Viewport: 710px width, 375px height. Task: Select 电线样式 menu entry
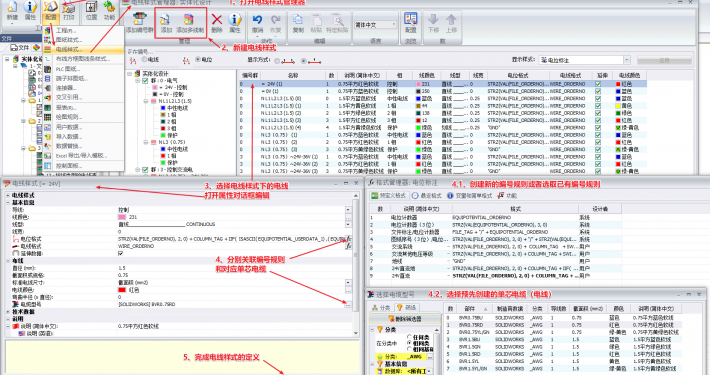coord(83,49)
